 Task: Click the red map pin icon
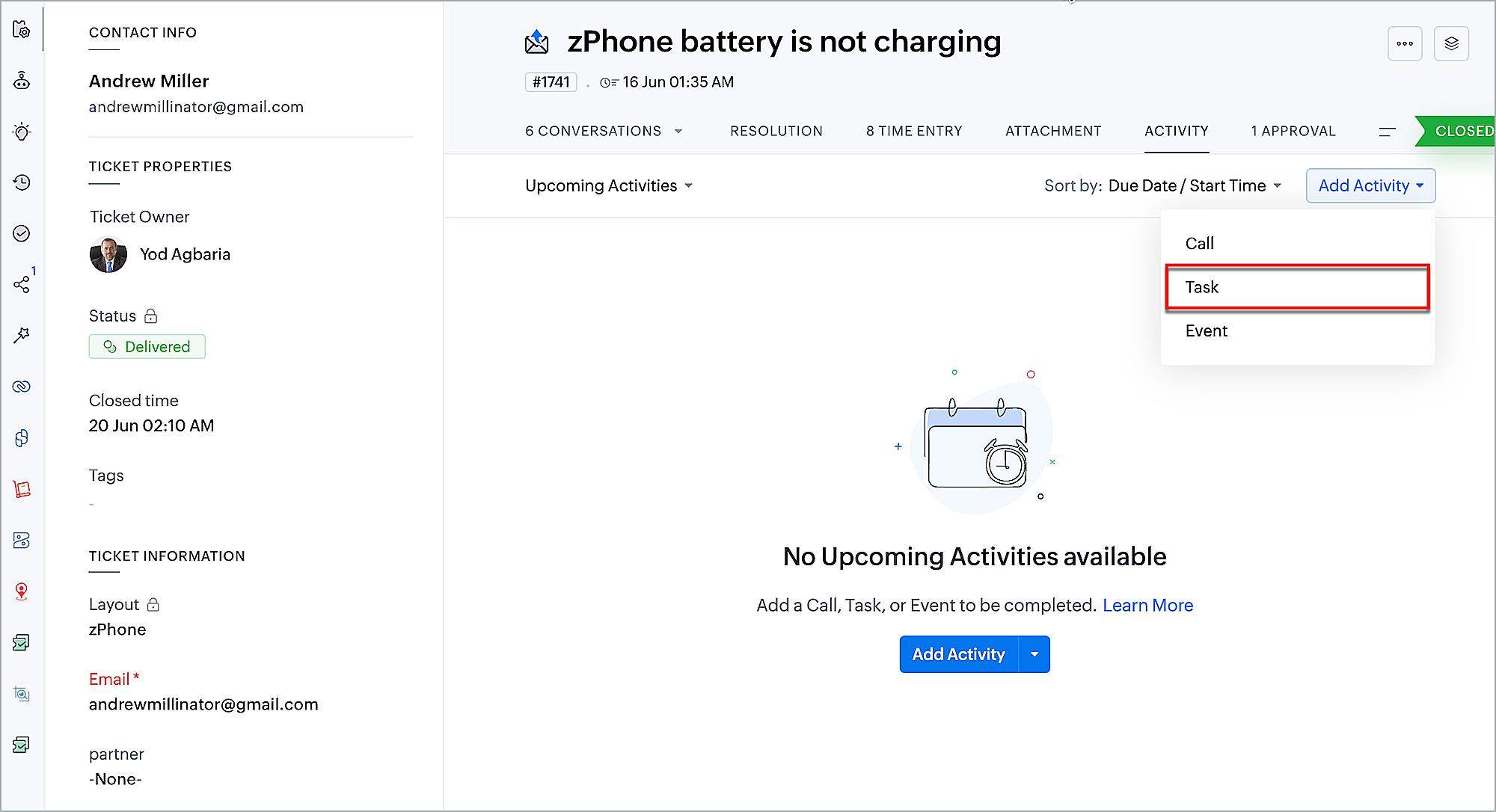[x=22, y=591]
